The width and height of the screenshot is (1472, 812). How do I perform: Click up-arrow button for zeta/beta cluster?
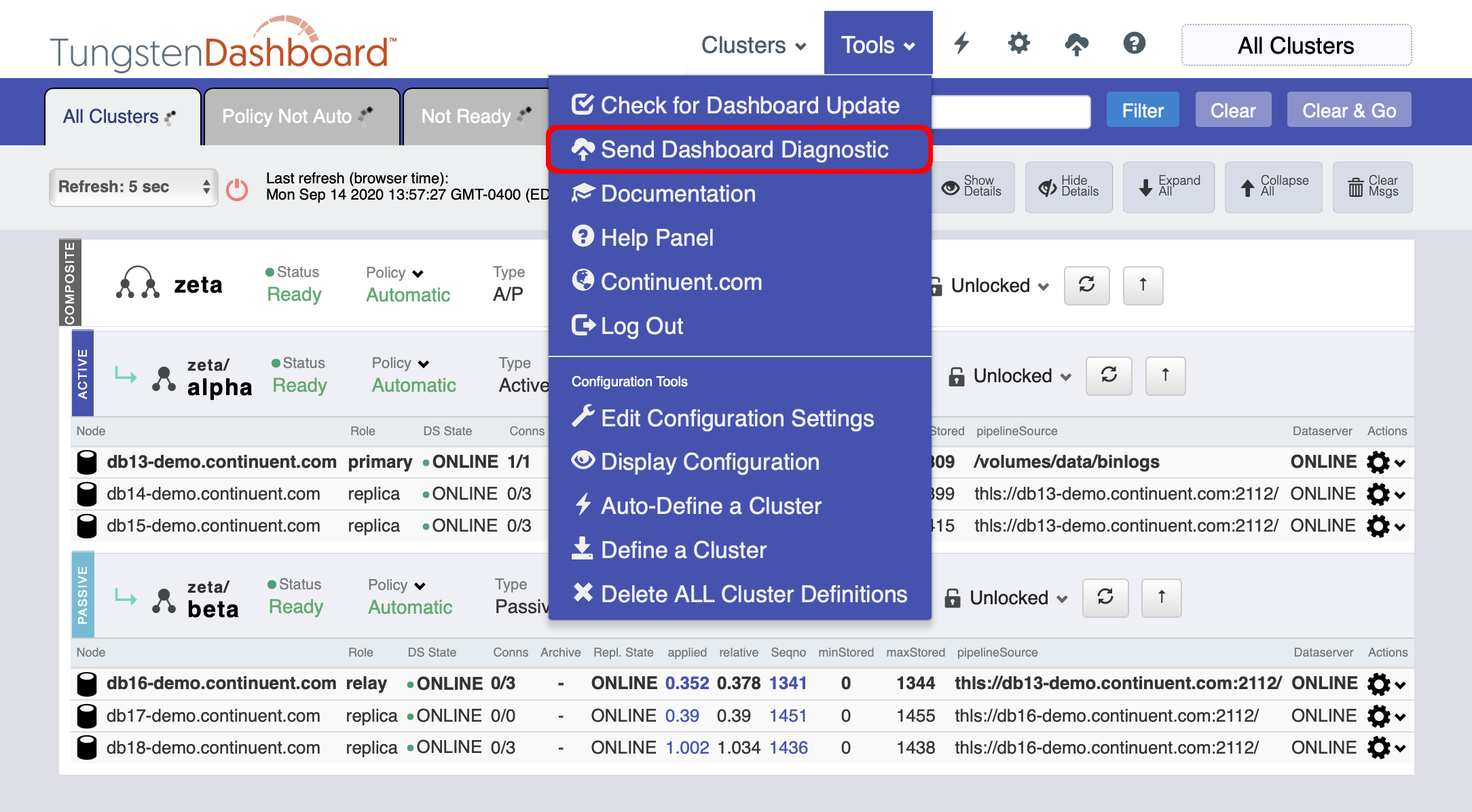point(1162,597)
